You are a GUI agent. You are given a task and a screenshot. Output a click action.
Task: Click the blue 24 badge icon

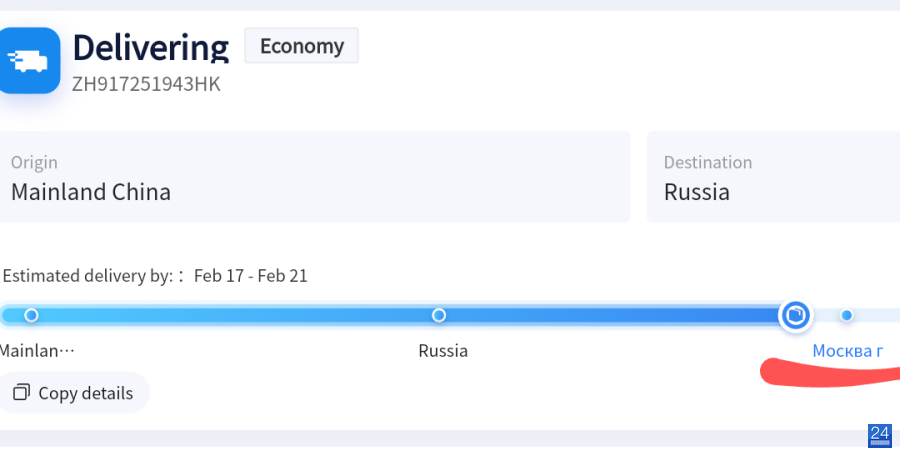pyautogui.click(x=879, y=435)
